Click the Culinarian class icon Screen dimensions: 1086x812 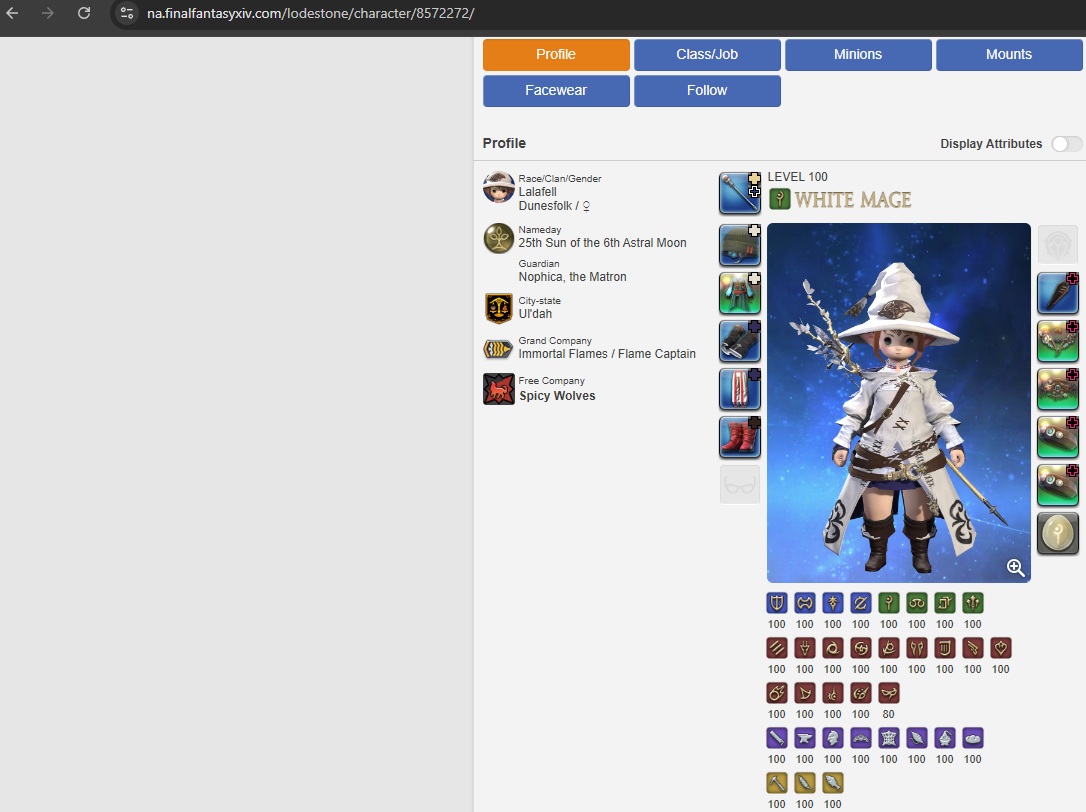(x=973, y=739)
